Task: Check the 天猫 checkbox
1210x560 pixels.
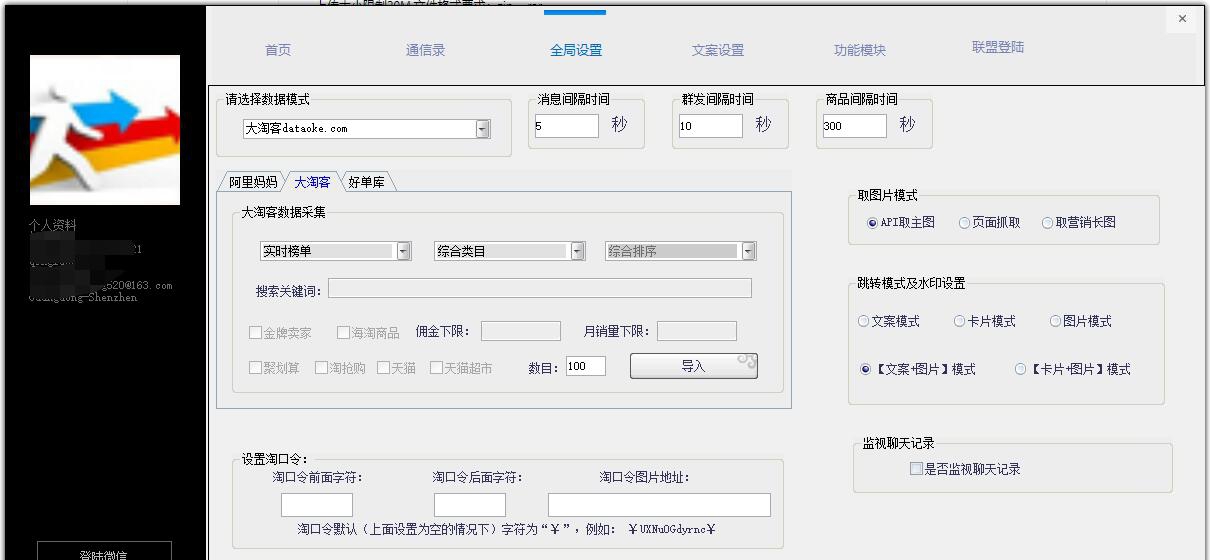Action: (383, 368)
